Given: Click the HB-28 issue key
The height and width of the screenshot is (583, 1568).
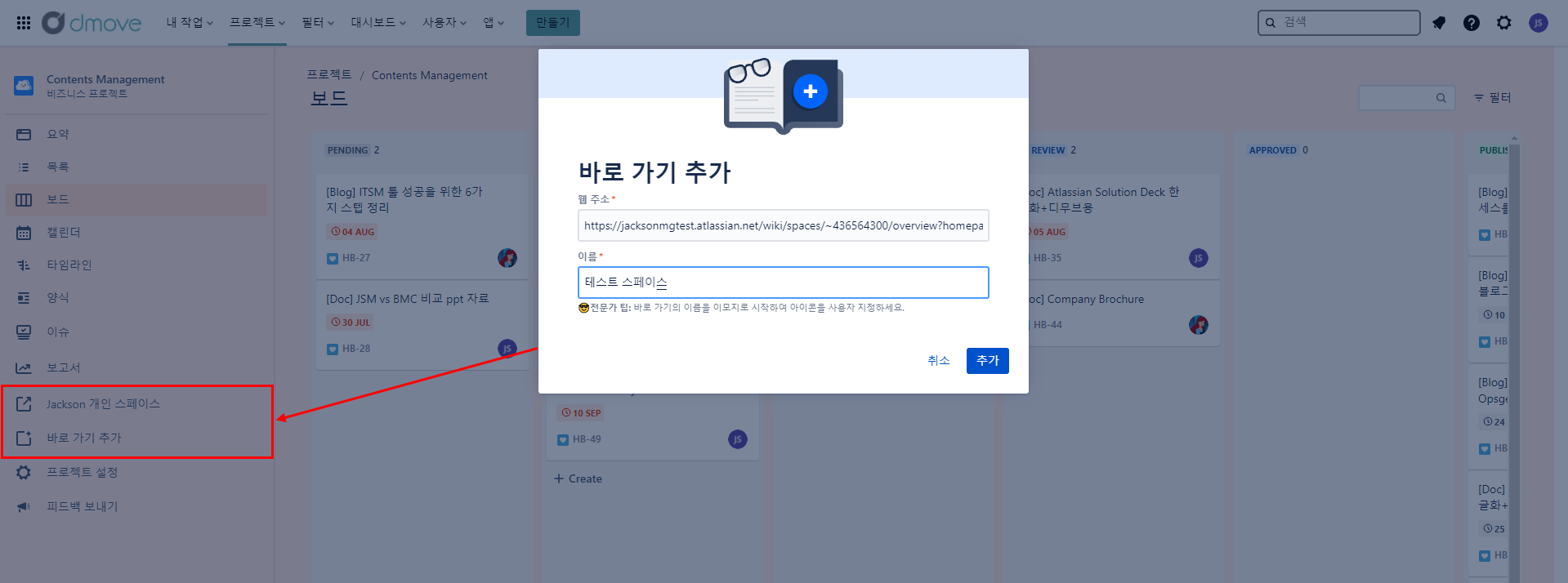Looking at the screenshot, I should pos(356,349).
